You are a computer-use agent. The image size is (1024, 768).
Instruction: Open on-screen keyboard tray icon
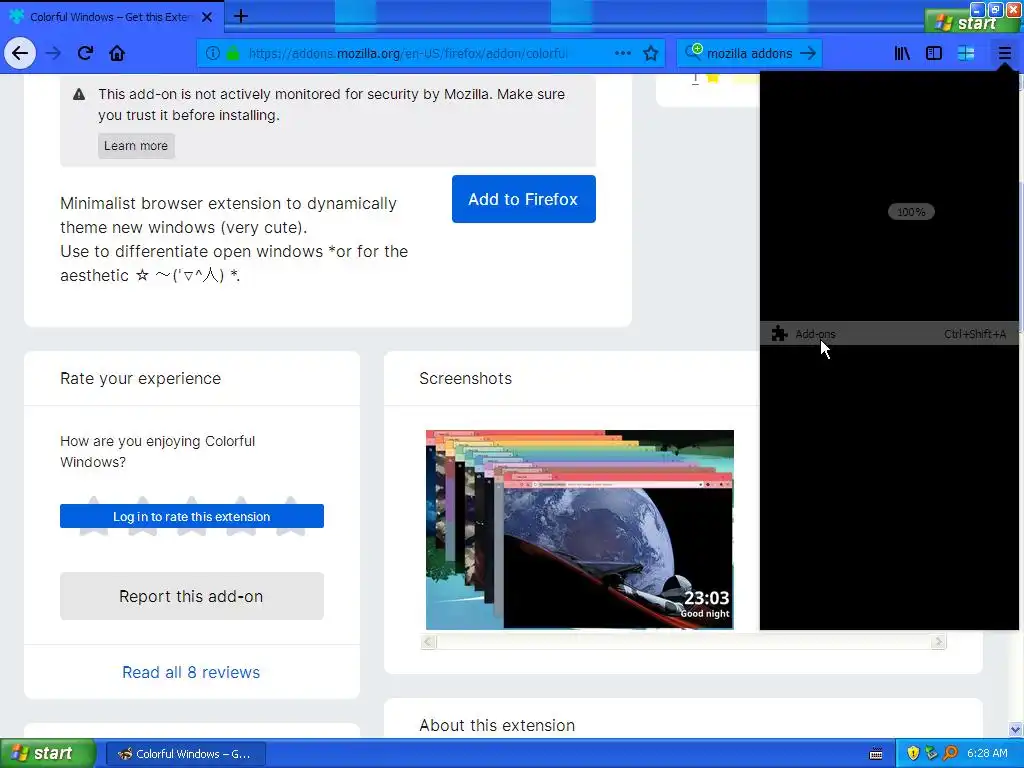[x=876, y=754]
